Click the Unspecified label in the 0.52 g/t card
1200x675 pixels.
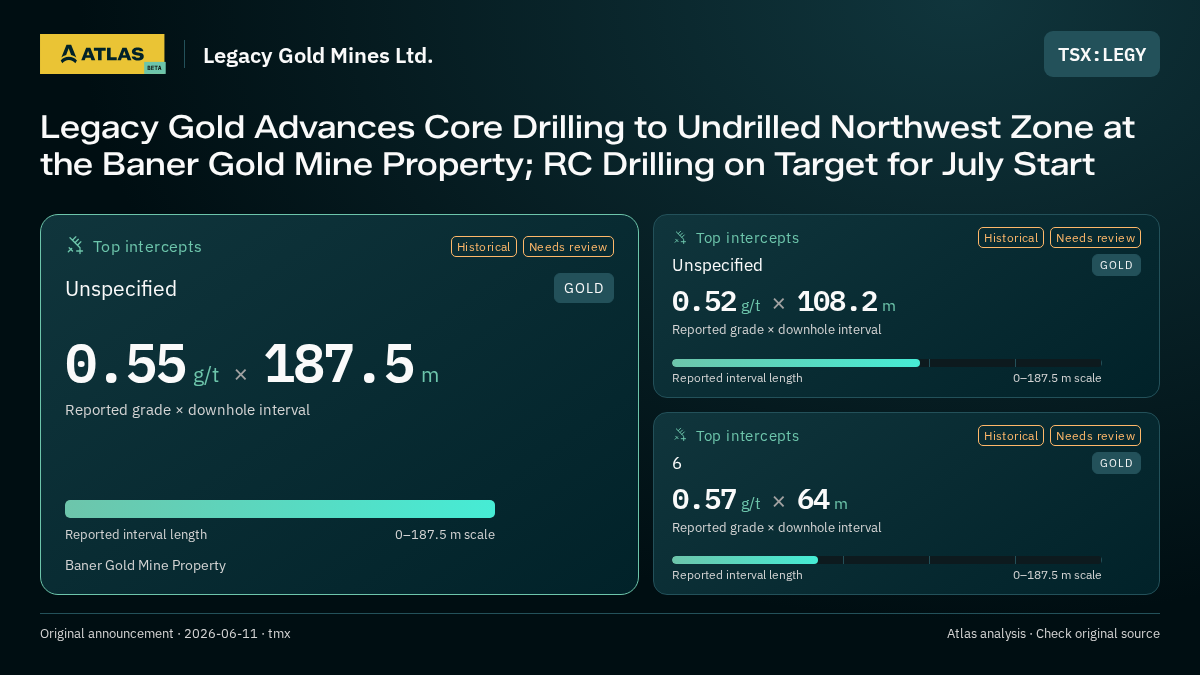pos(717,265)
